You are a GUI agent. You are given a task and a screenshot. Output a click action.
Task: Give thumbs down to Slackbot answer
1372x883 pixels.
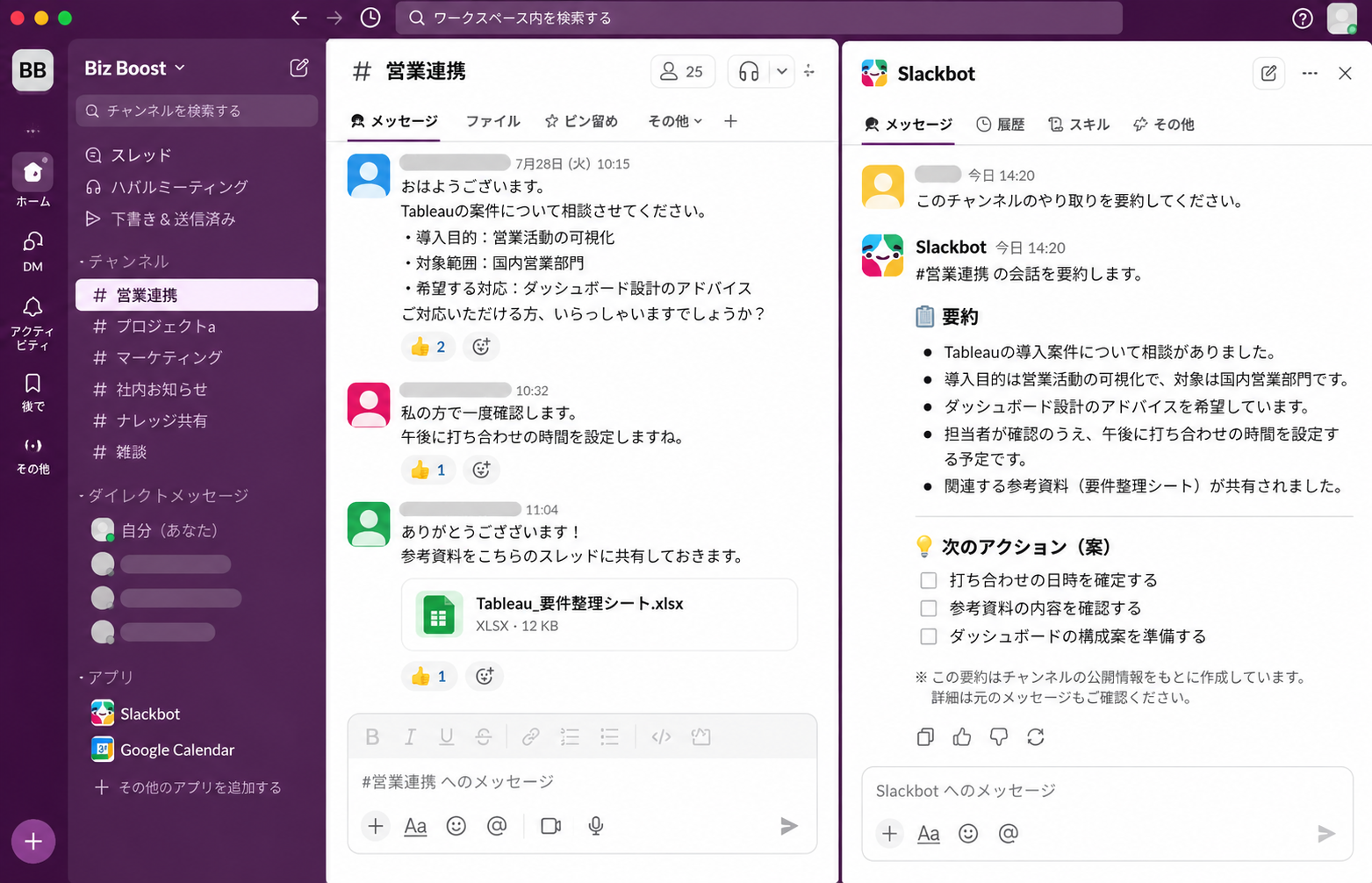tap(999, 737)
